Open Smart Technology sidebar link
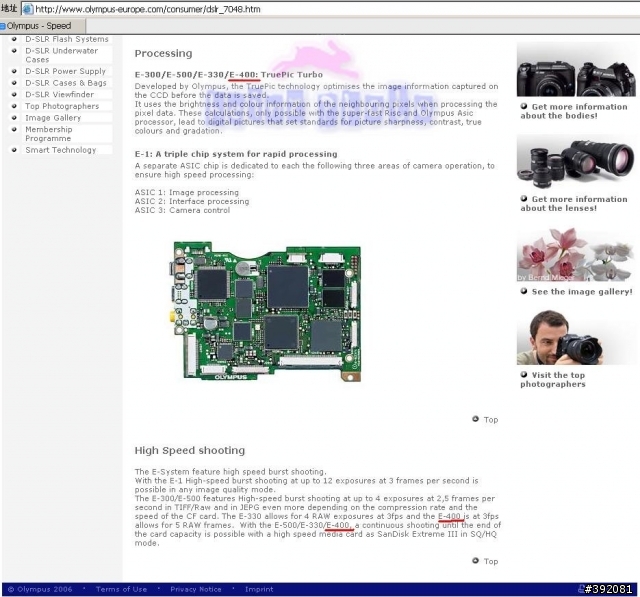The width and height of the screenshot is (640, 597). tap(61, 150)
